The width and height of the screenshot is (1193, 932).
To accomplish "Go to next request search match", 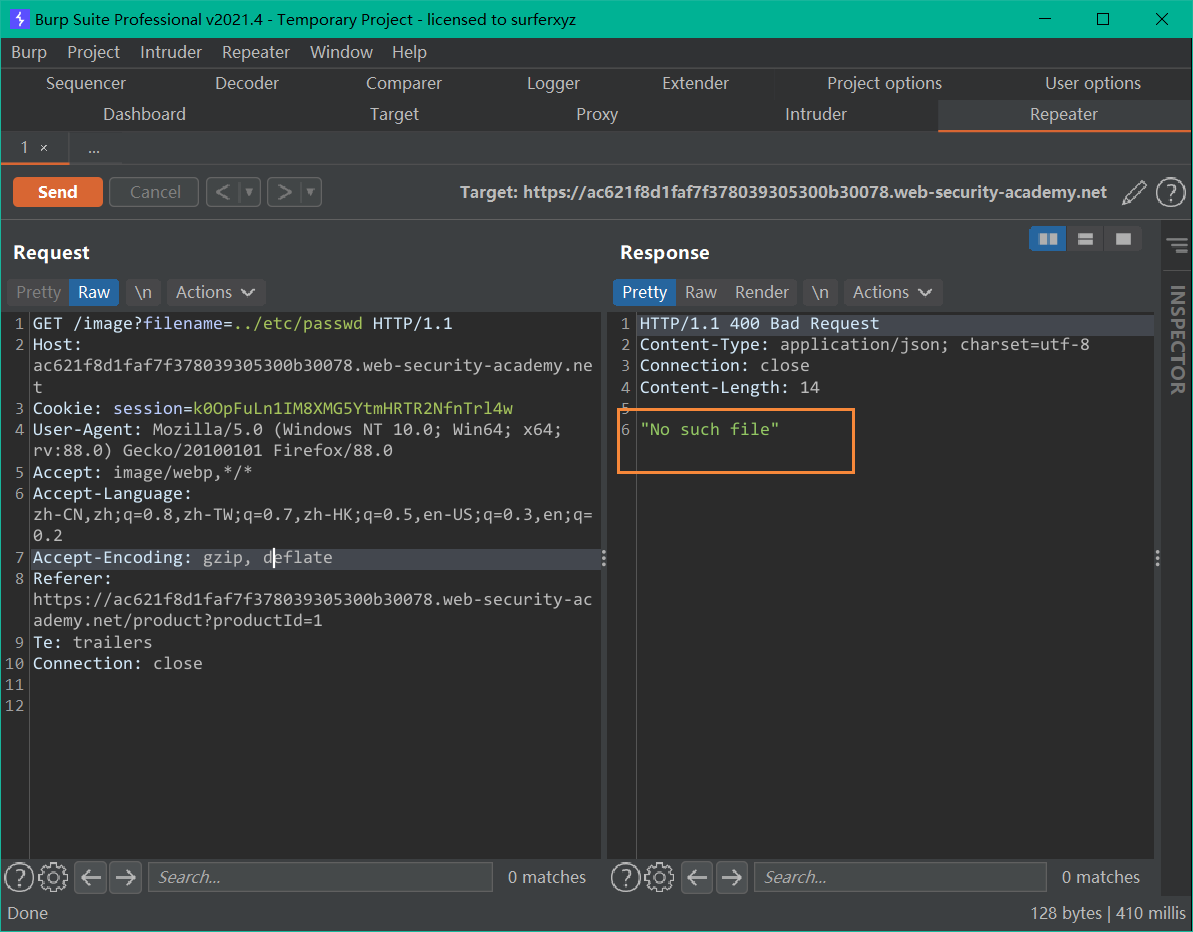I will [x=126, y=877].
